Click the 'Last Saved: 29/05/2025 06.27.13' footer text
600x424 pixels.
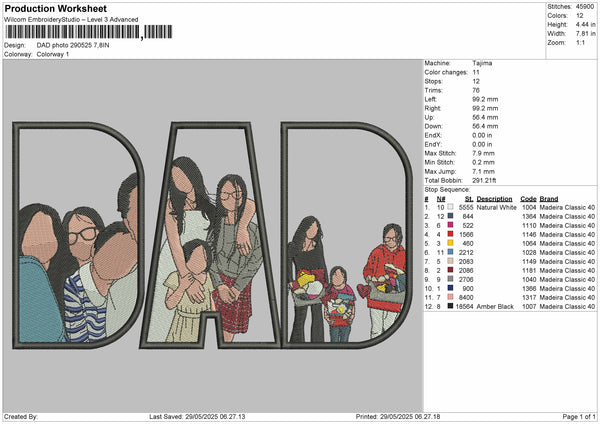point(197,417)
